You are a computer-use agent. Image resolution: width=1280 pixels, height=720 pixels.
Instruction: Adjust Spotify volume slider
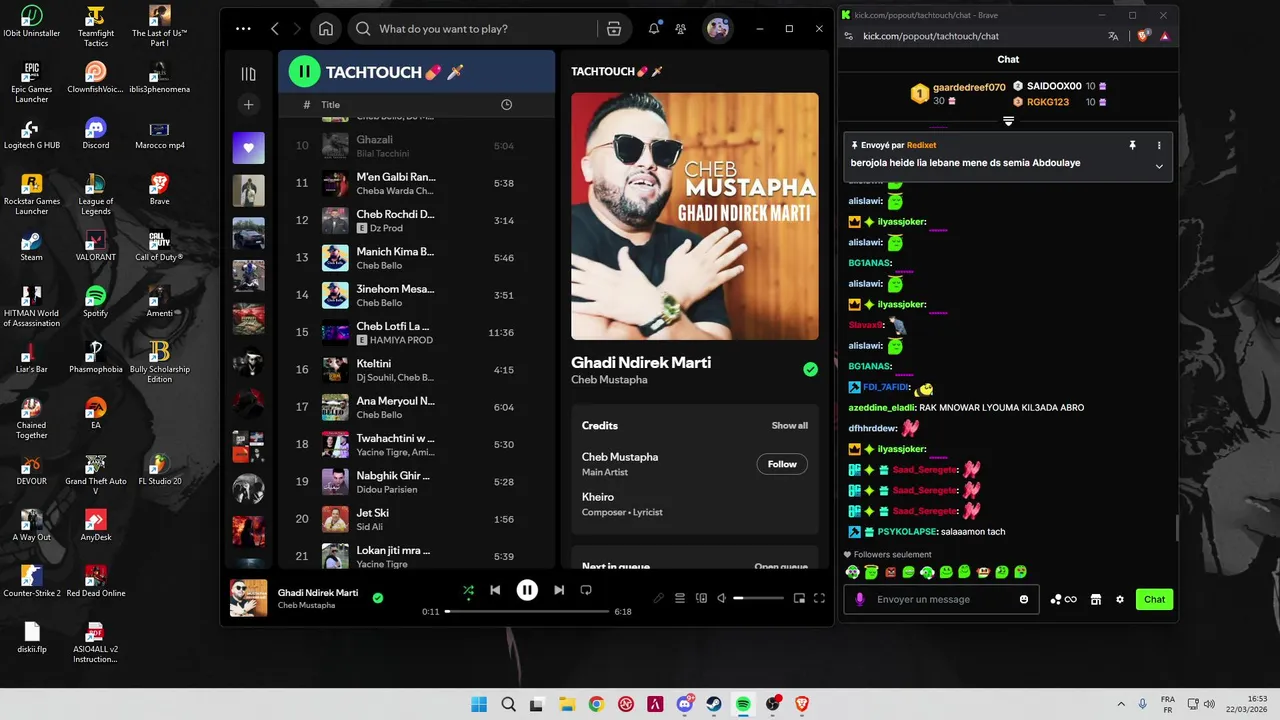(759, 598)
